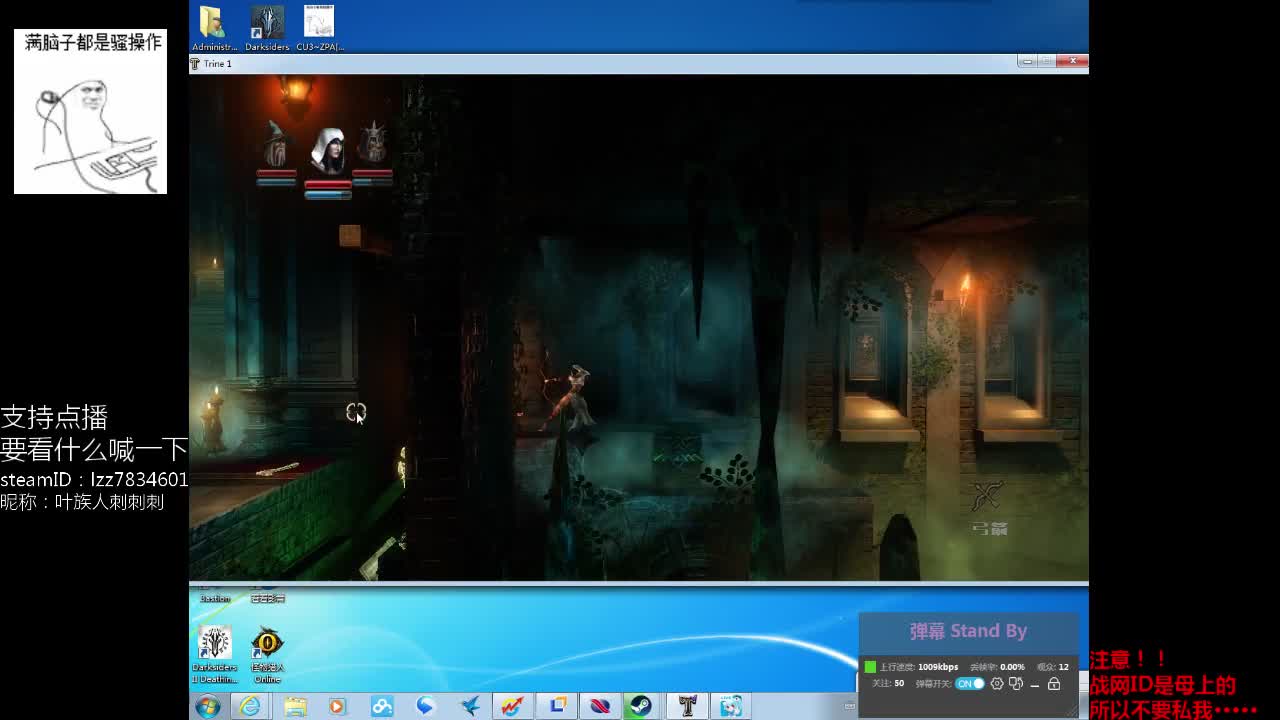
Task: Open the red striped oval app in taskbar
Action: click(600, 707)
